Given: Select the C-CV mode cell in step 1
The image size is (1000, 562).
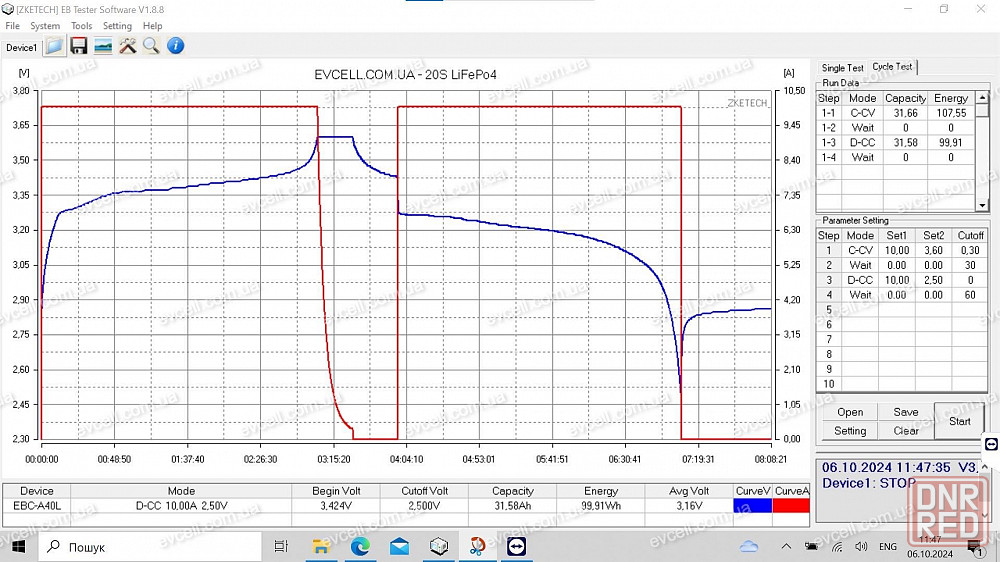Looking at the screenshot, I should pyautogui.click(x=860, y=250).
